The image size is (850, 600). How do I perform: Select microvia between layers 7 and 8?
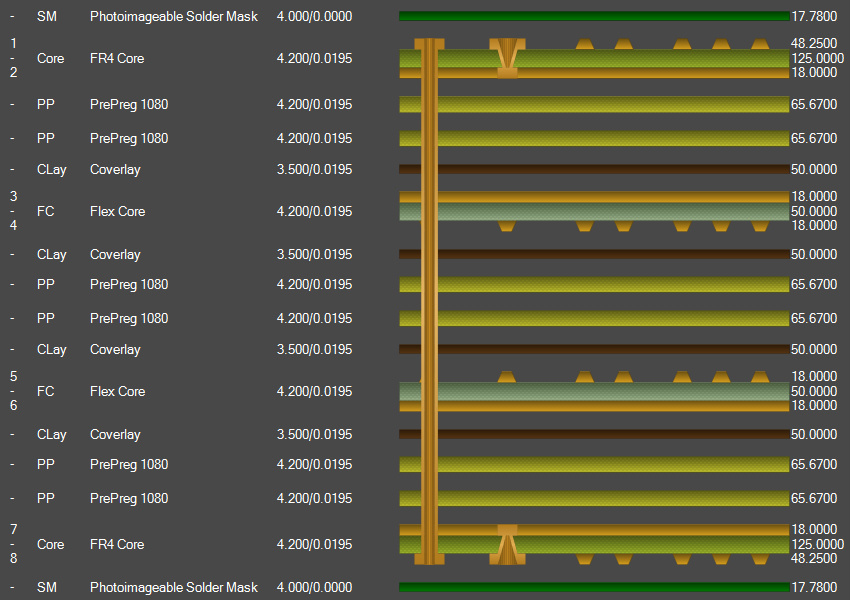click(x=507, y=544)
